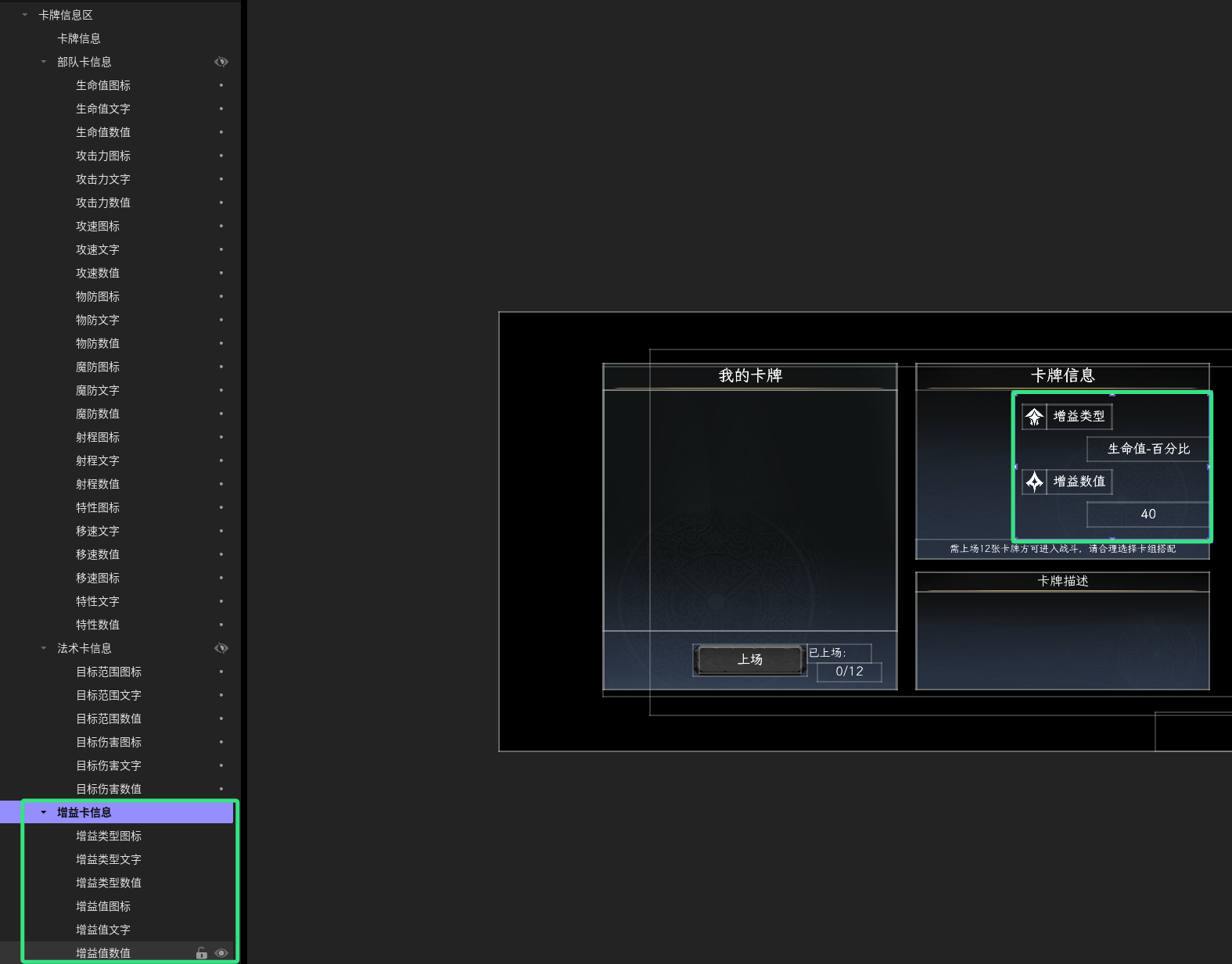The image size is (1232, 964).
Task: Collapse the 卡牌信息区 group
Action: pyautogui.click(x=25, y=15)
